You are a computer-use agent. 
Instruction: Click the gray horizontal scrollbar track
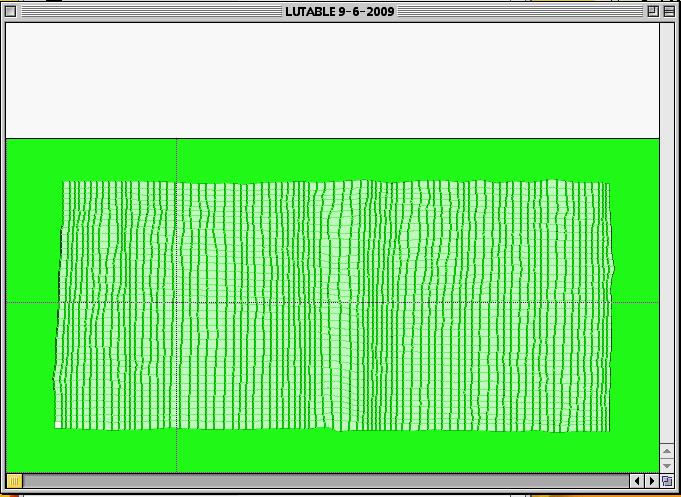[326, 480]
